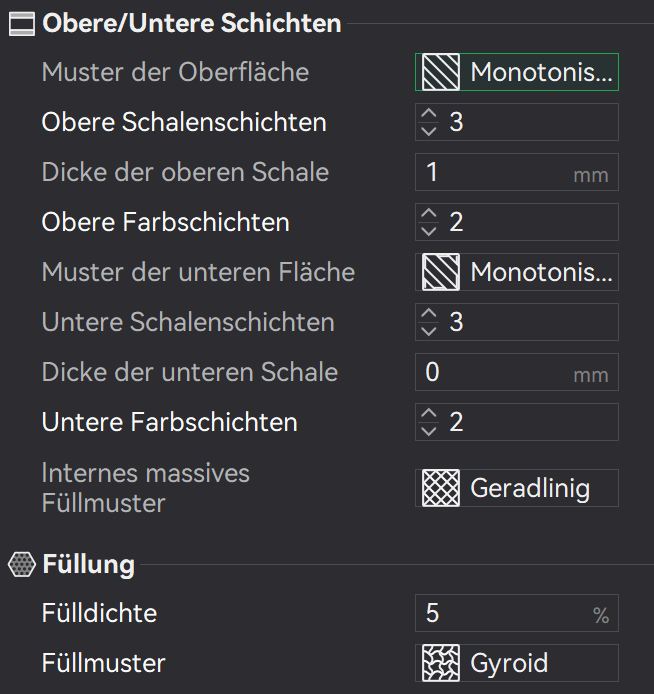Decrease Obere Farbschichten with down arrow
The height and width of the screenshot is (694, 654).
click(429, 230)
